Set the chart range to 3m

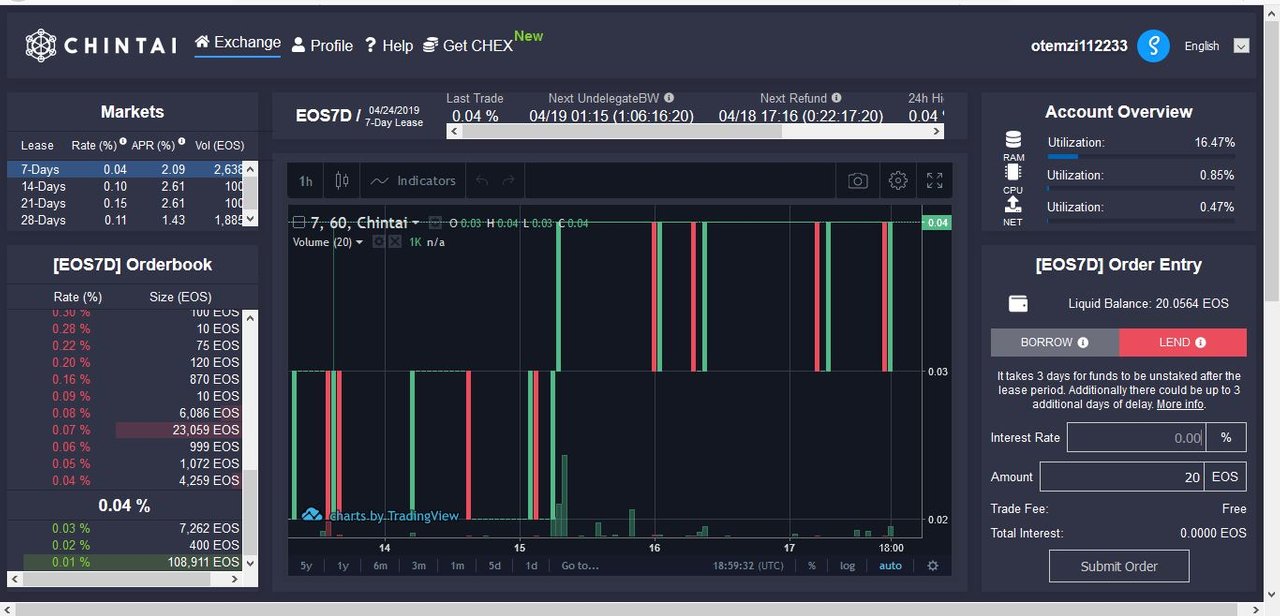[x=419, y=566]
